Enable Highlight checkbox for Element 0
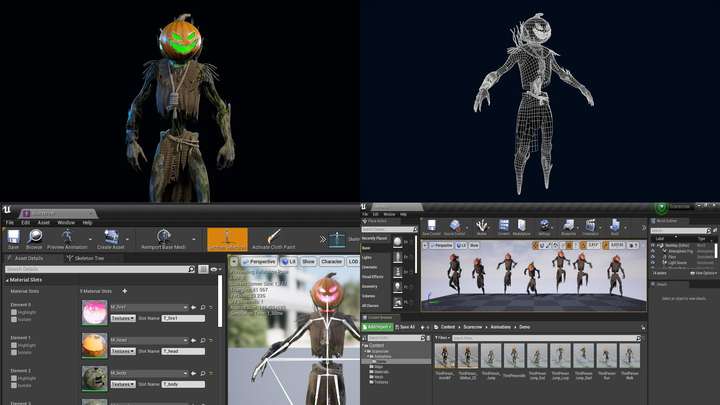The image size is (720, 405). pyautogui.click(x=14, y=312)
